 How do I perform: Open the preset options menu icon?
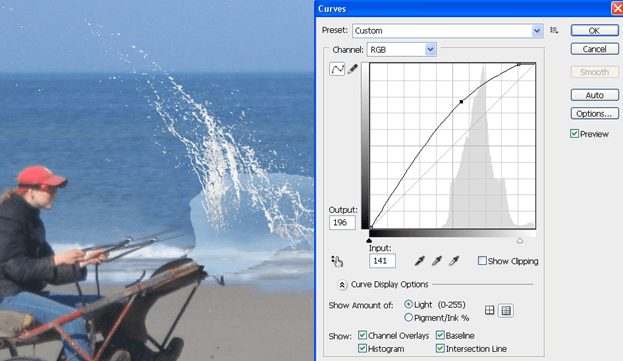point(554,30)
